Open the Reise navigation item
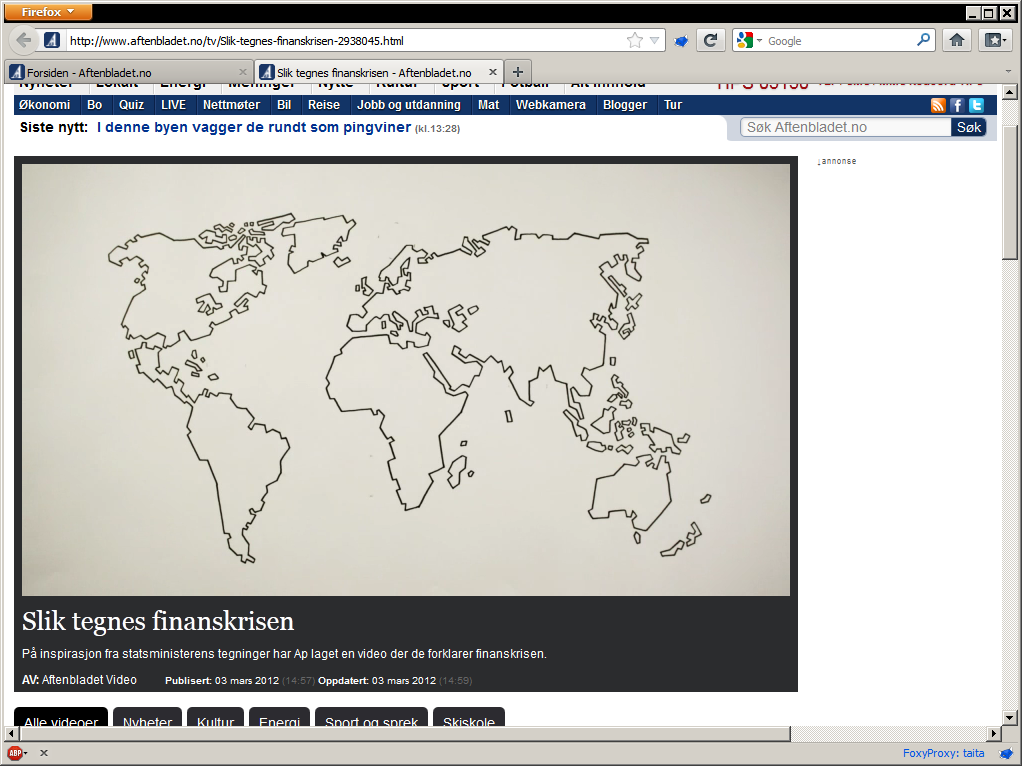 coord(324,104)
